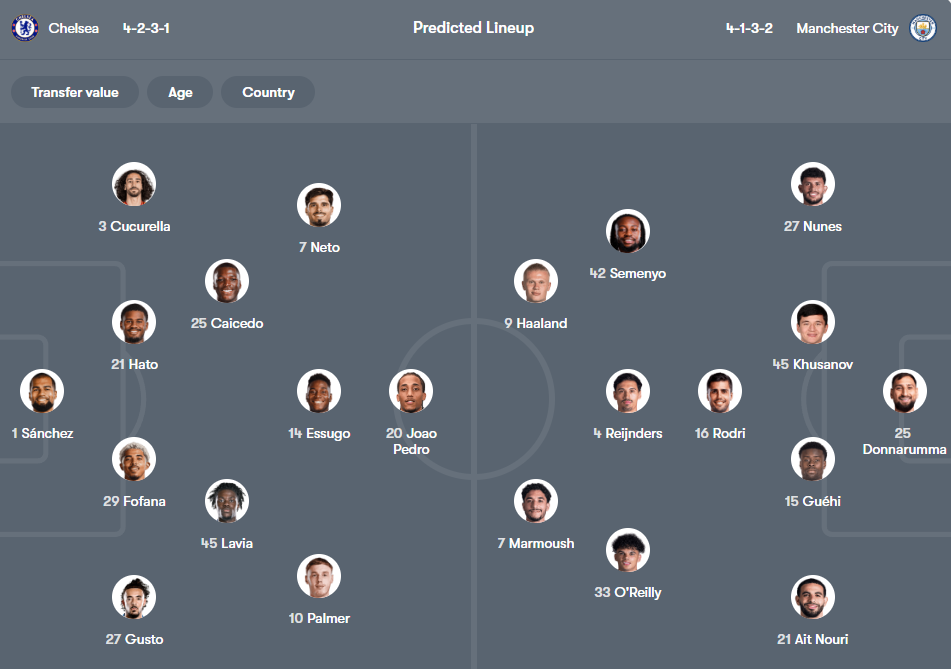Click the Chelsea team name
The image size is (951, 669).
[74, 28]
